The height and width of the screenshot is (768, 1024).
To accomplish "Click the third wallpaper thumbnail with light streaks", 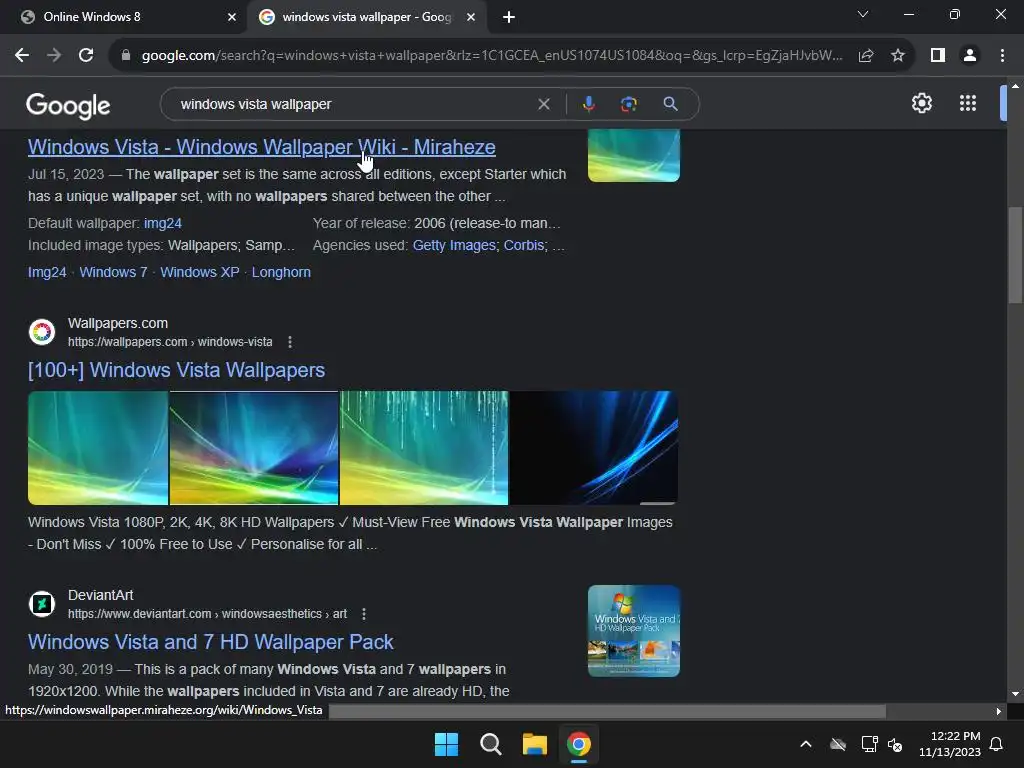I will [424, 448].
